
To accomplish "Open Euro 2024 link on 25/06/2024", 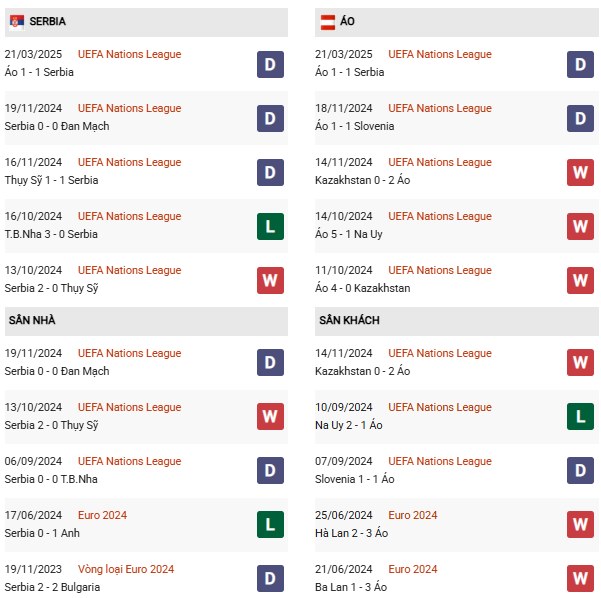I will (412, 515).
